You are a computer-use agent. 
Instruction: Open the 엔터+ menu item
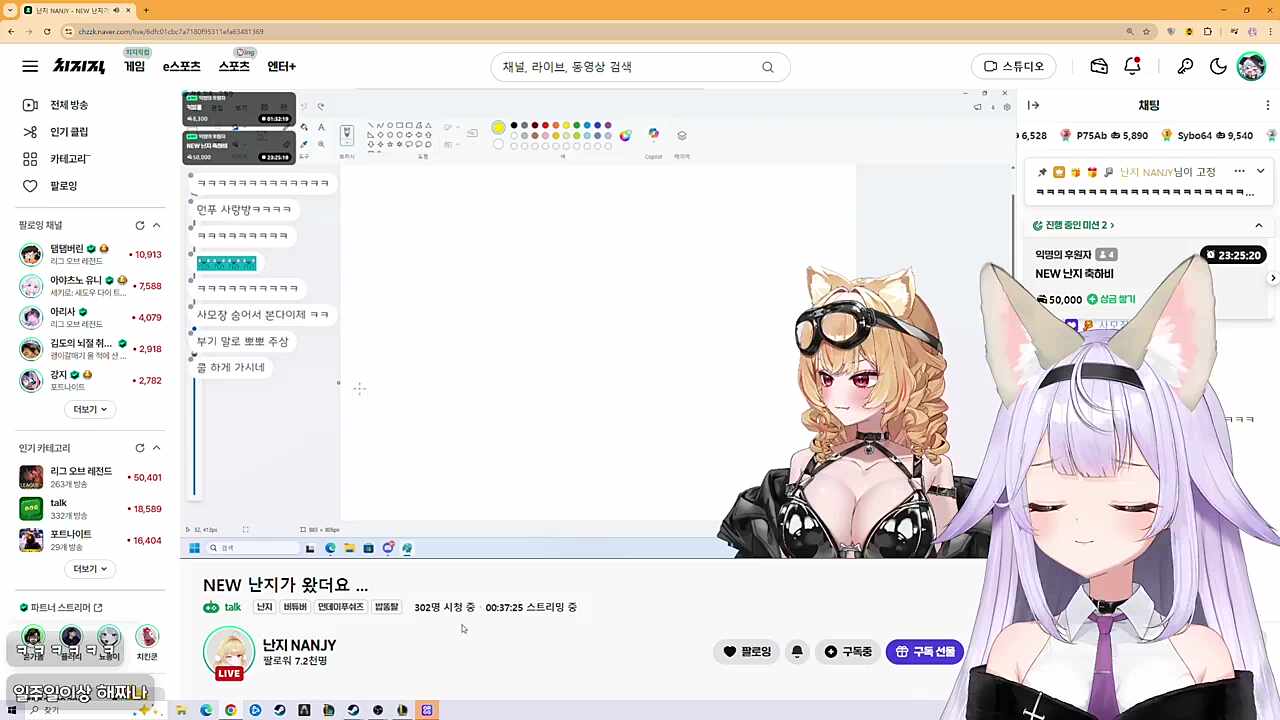(x=281, y=66)
